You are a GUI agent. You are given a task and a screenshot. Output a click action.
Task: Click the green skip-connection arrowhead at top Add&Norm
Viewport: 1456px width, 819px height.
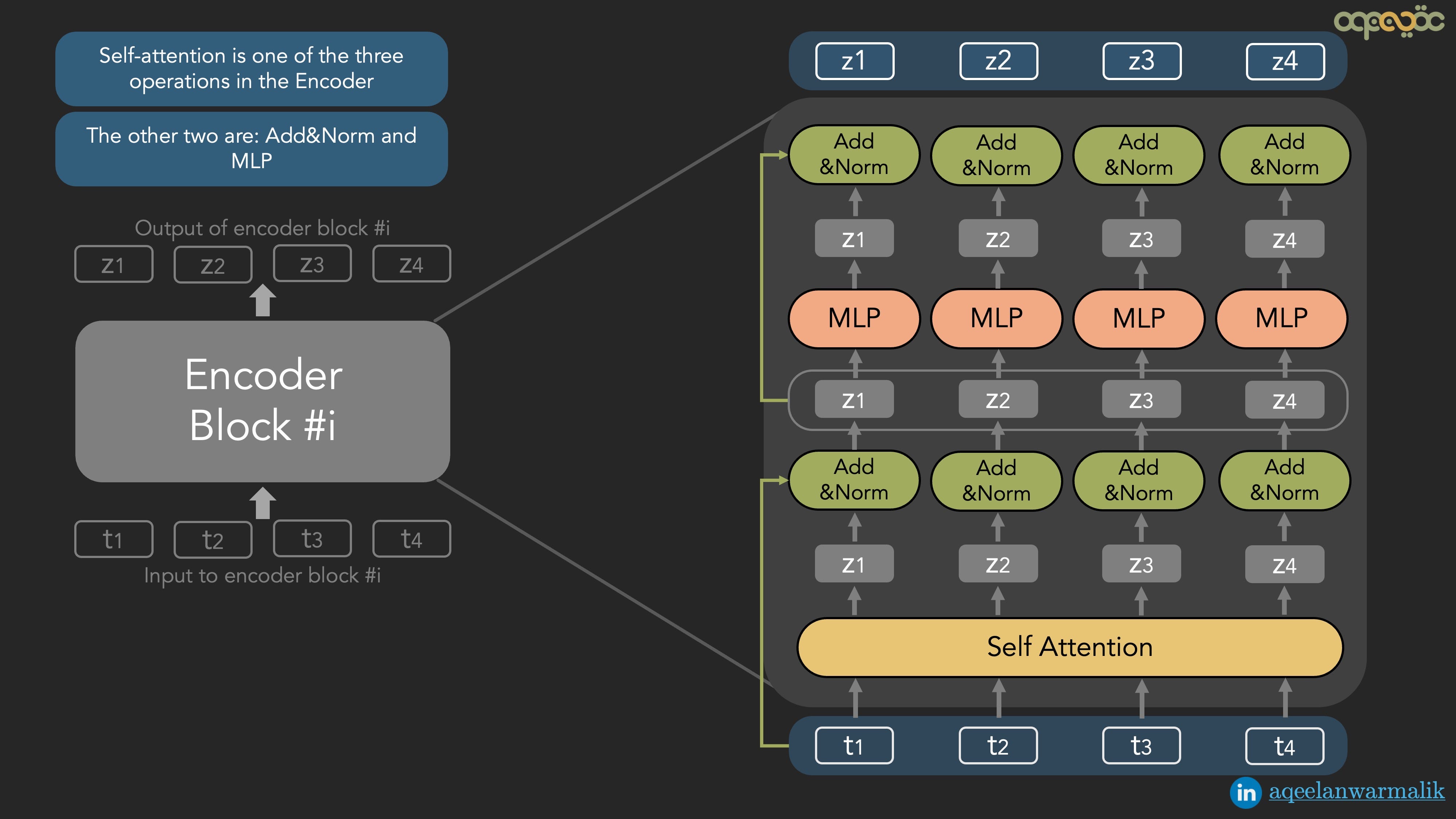coord(783,154)
